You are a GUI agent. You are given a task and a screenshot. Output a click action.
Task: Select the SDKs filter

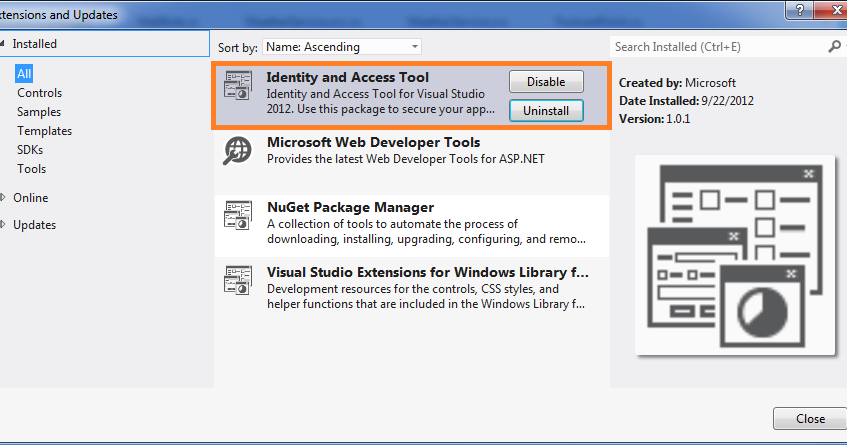(30, 150)
